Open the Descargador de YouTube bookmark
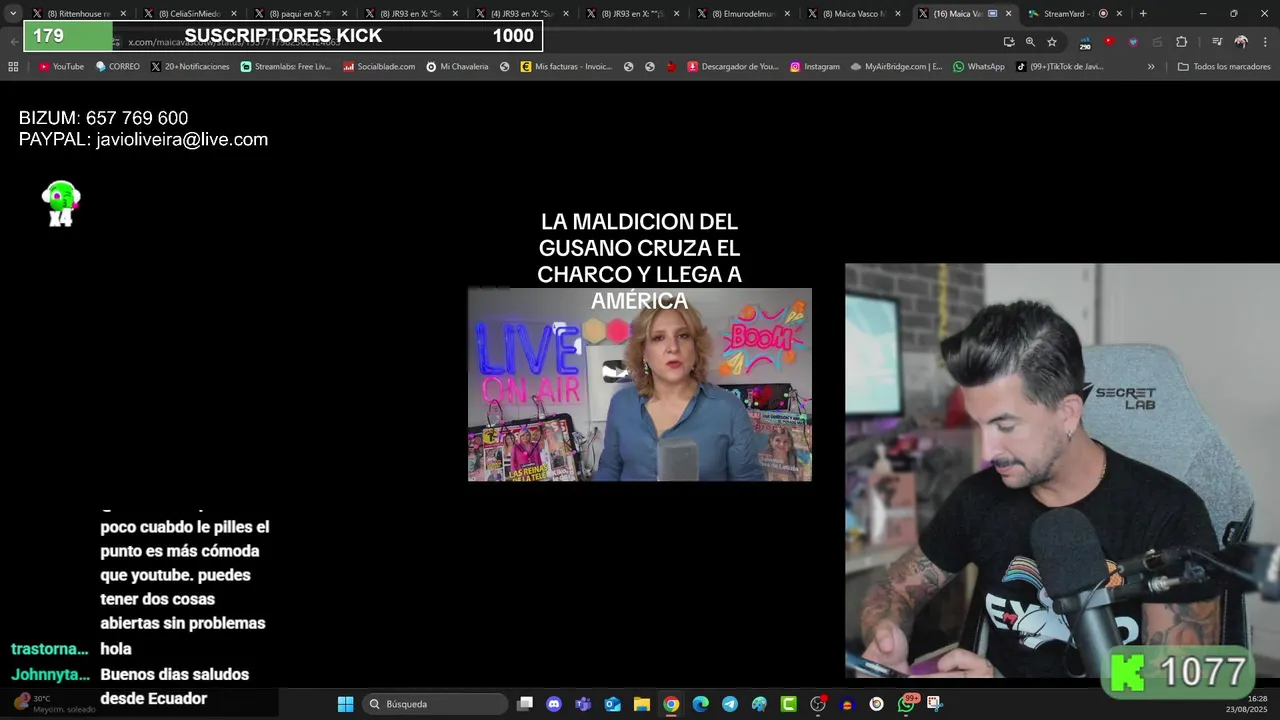Viewport: 1280px width, 720px height. tap(732, 67)
